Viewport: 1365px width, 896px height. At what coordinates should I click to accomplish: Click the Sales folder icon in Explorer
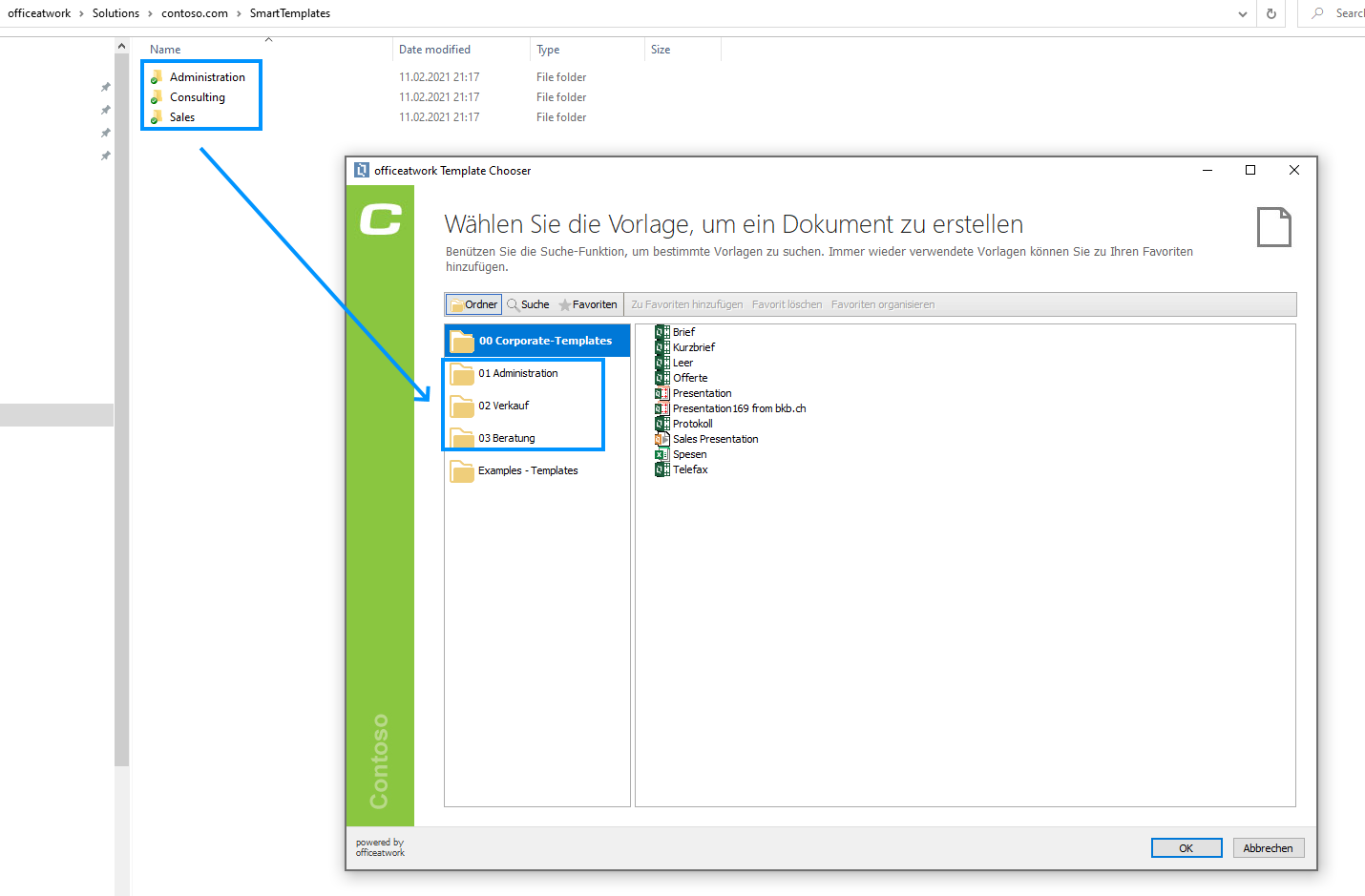click(157, 117)
